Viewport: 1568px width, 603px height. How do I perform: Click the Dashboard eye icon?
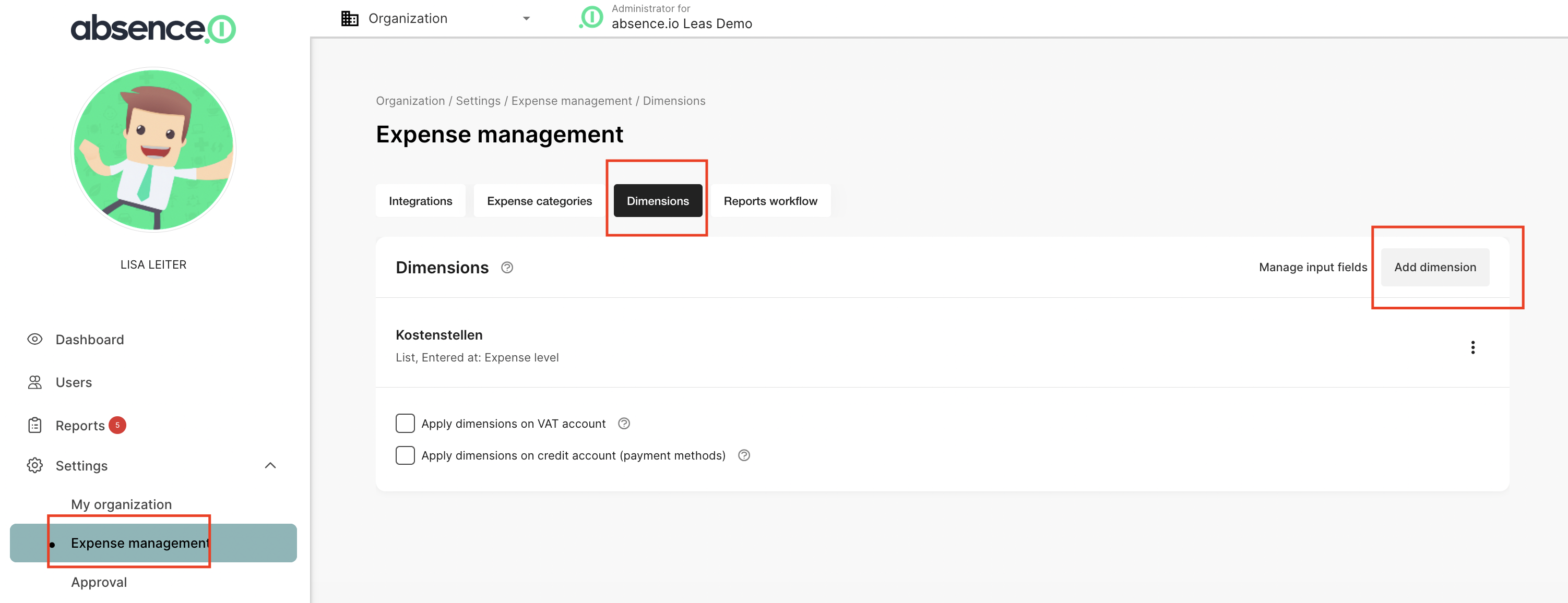(34, 339)
